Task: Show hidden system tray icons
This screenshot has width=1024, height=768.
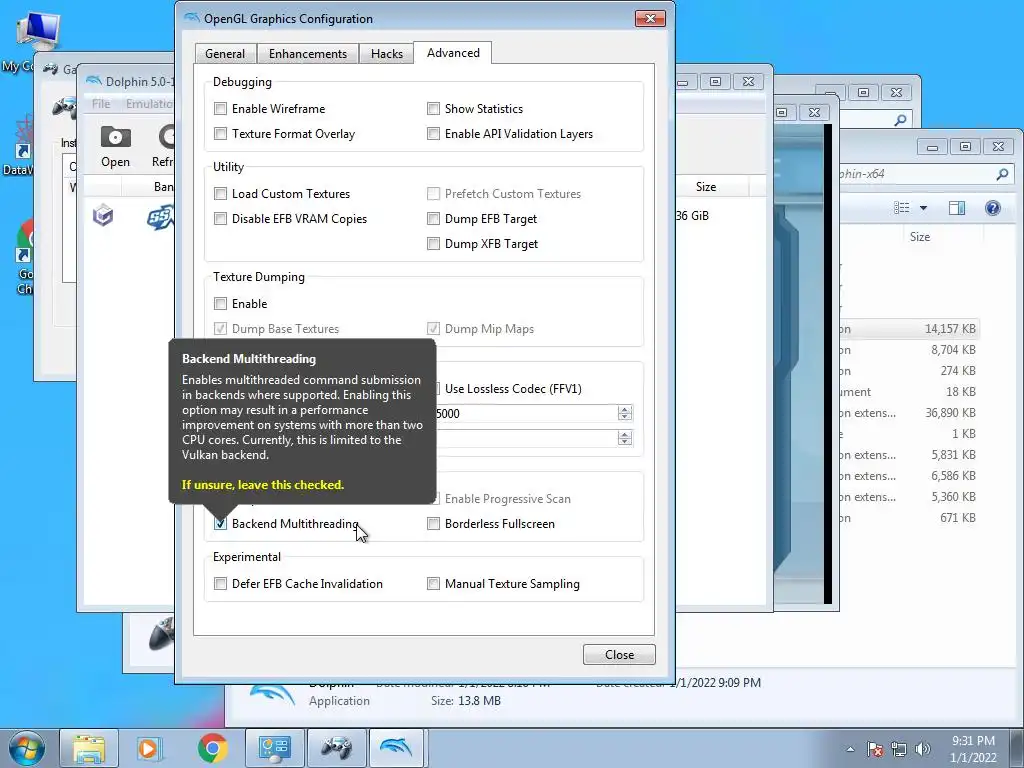Action: (850, 749)
